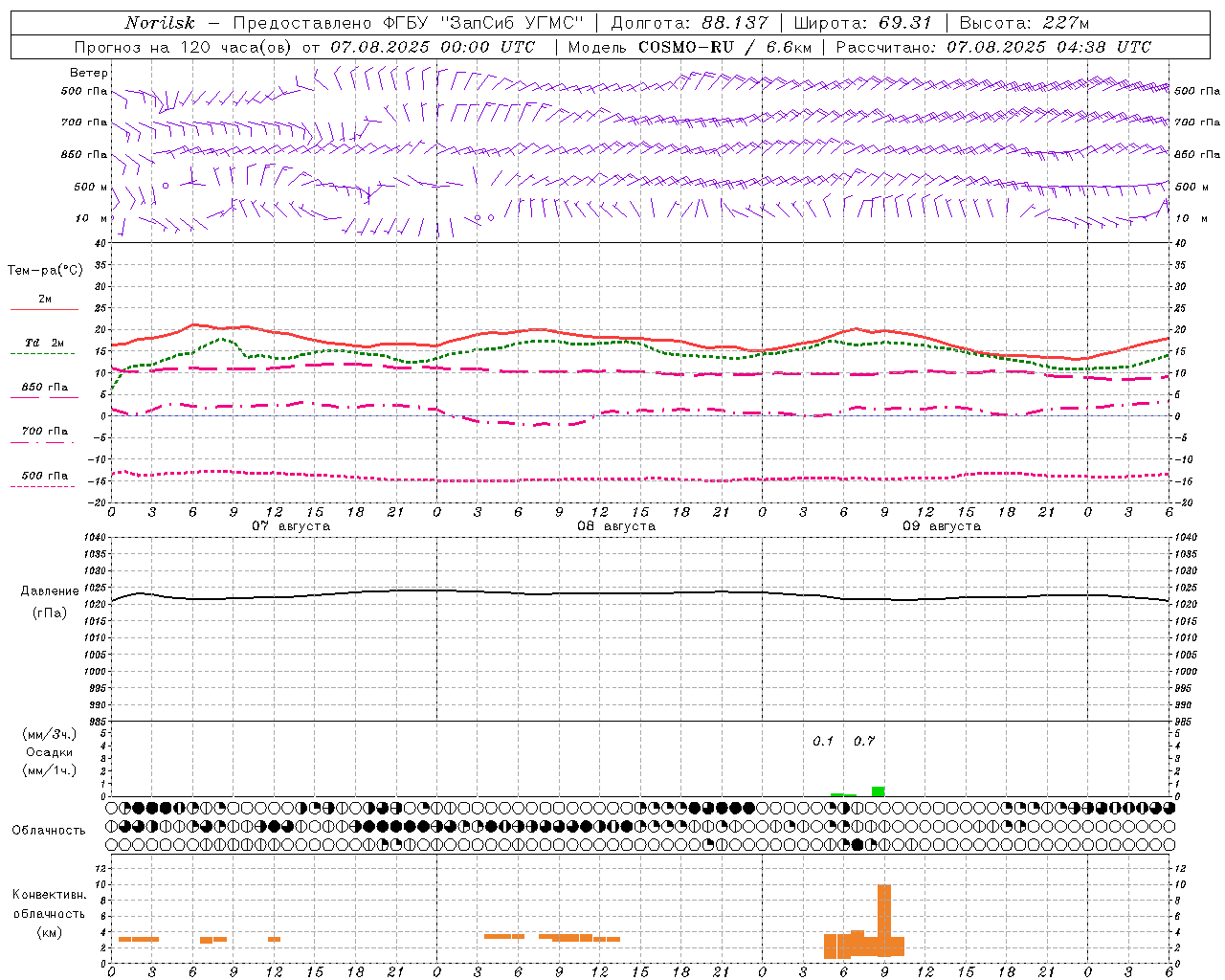The width and height of the screenshot is (1225, 980).
Task: Click the solid black circle in lowest cloud row
Action: [x=857, y=844]
